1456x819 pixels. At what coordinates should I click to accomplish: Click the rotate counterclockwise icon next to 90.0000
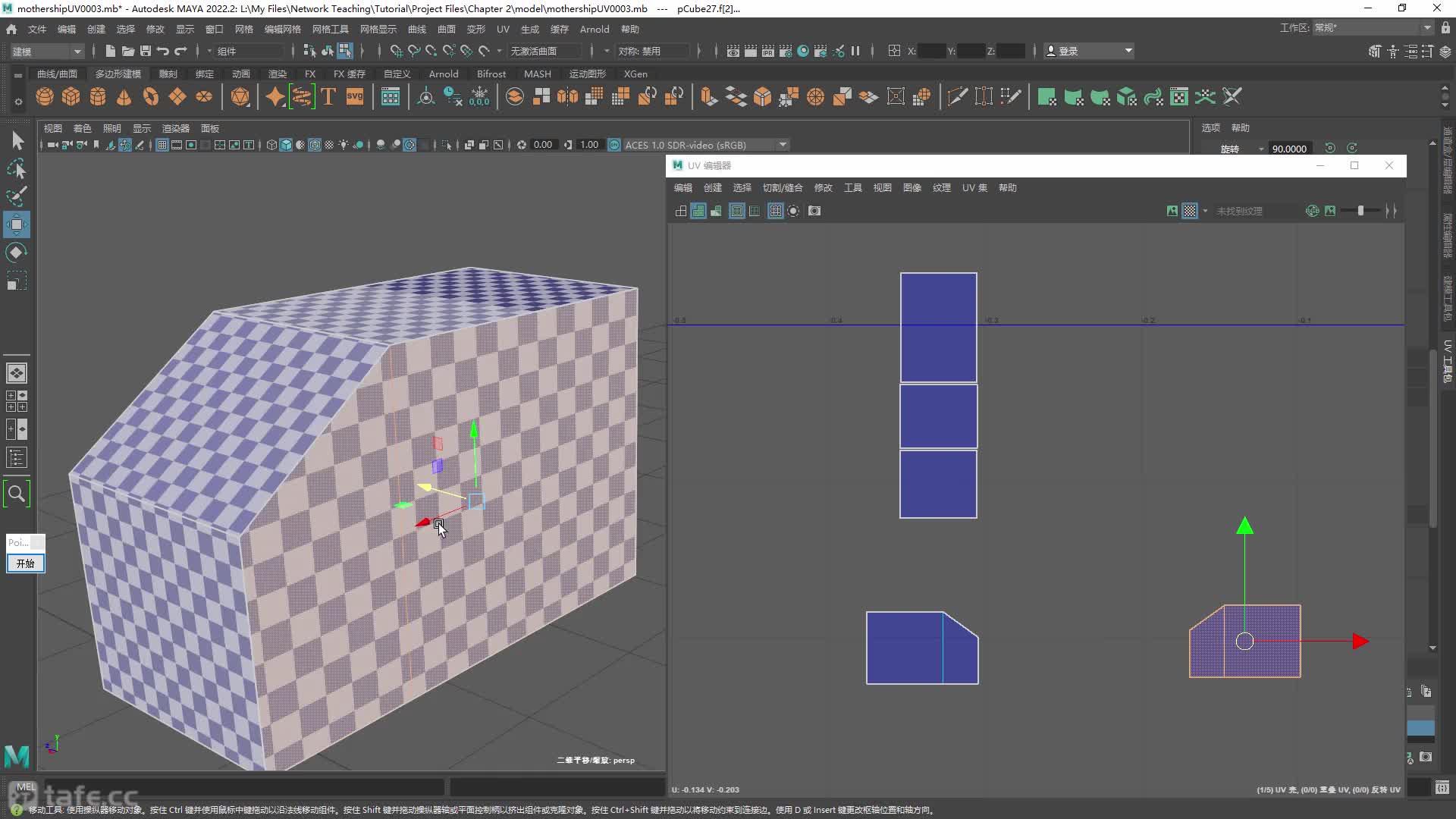[x=1329, y=148]
